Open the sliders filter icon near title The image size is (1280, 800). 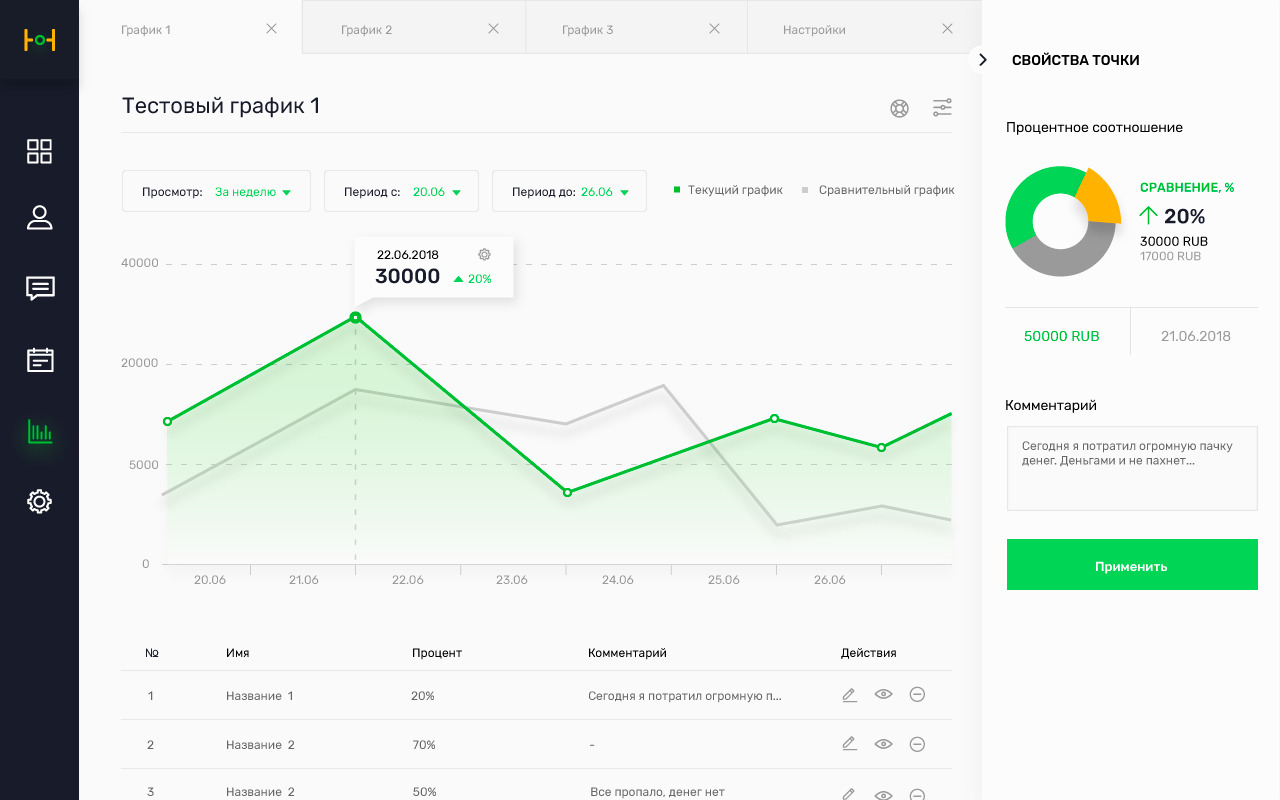pos(942,108)
